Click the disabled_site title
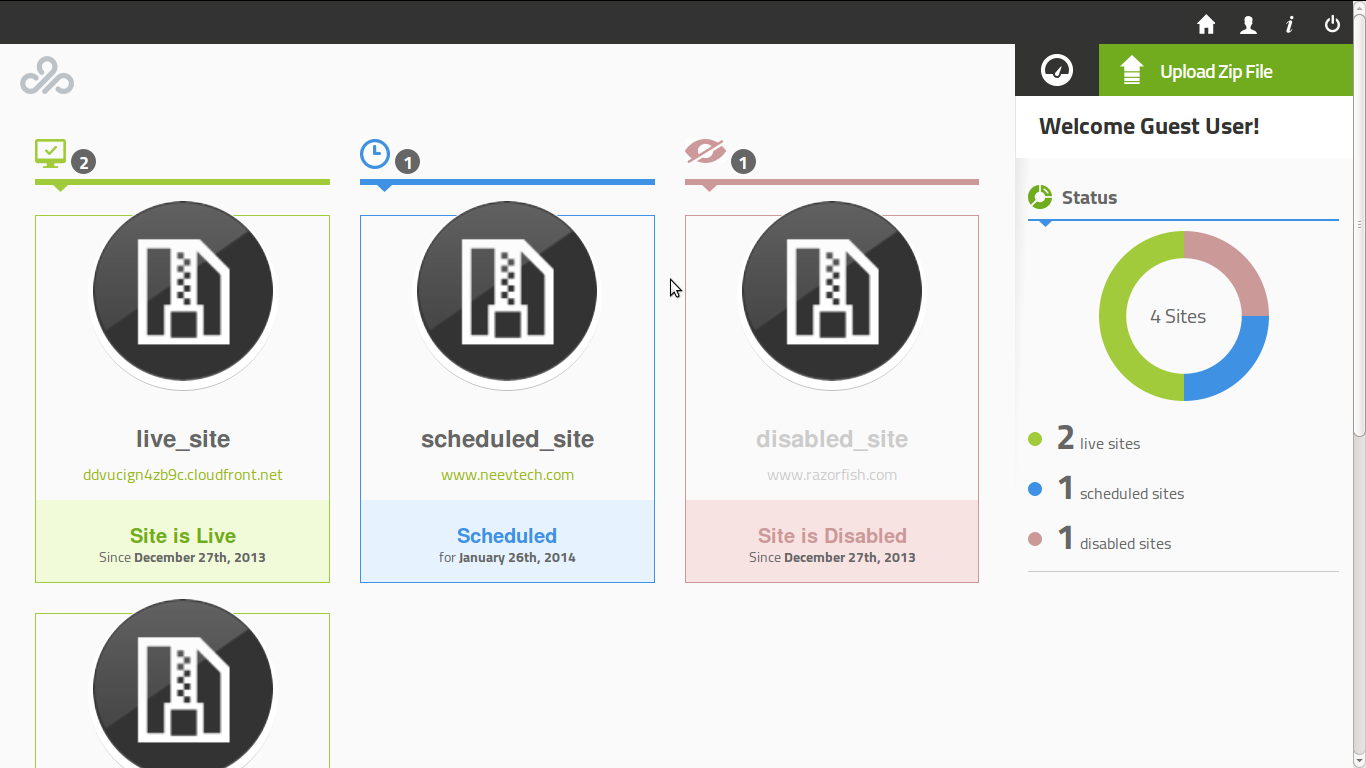The width and height of the screenshot is (1366, 768). (832, 439)
